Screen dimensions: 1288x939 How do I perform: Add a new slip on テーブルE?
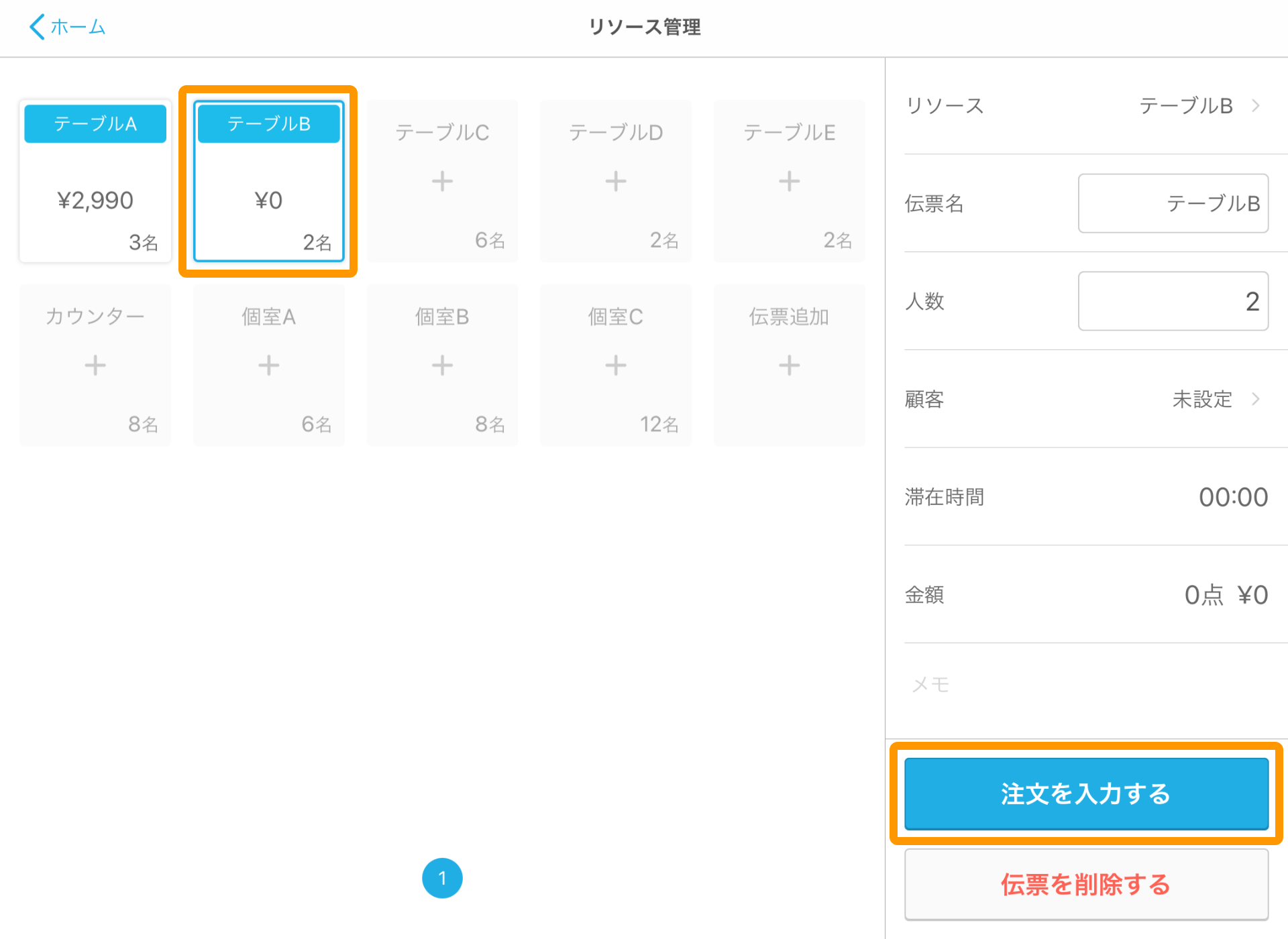coord(788,180)
